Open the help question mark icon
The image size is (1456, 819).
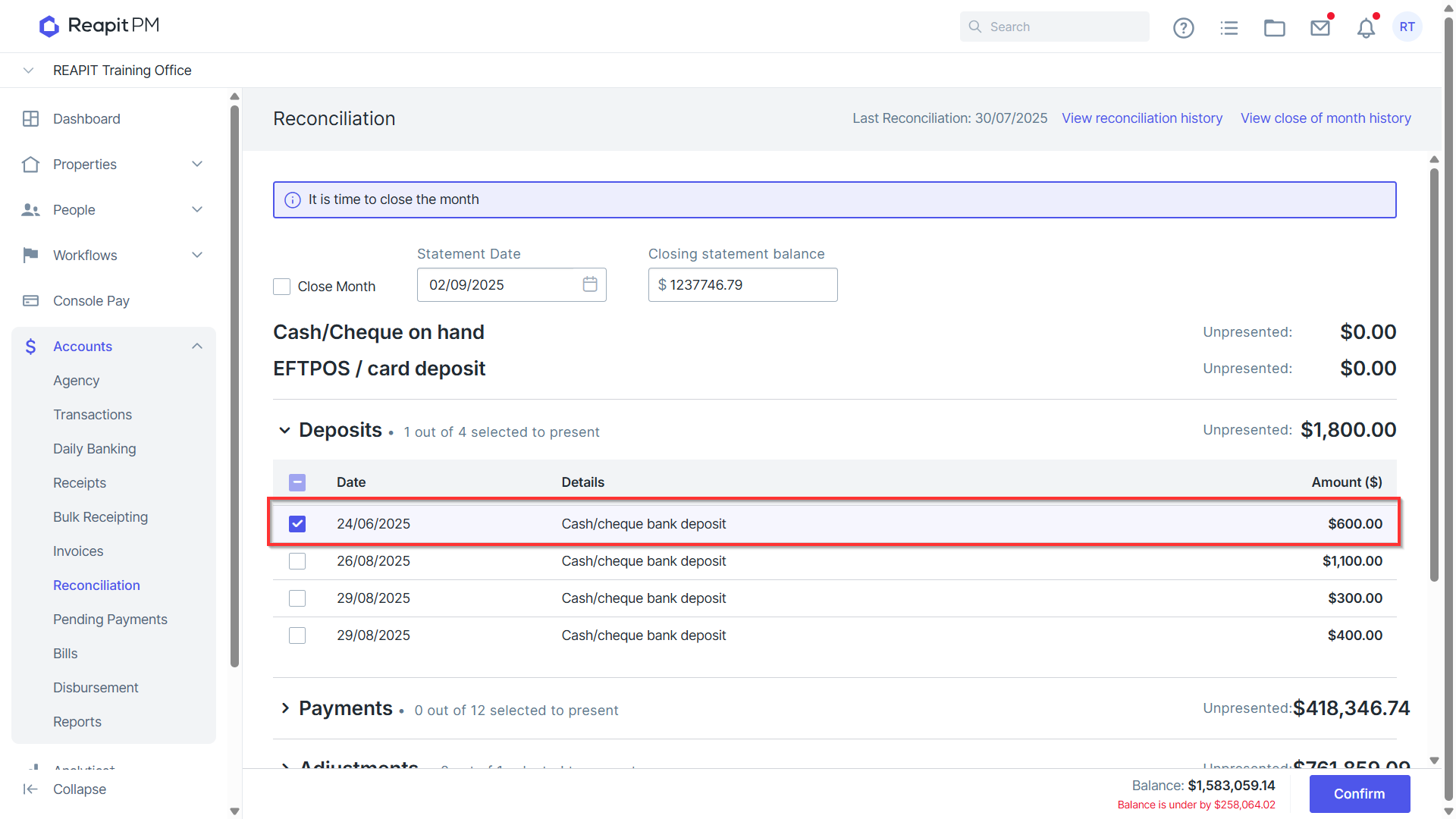click(x=1183, y=27)
